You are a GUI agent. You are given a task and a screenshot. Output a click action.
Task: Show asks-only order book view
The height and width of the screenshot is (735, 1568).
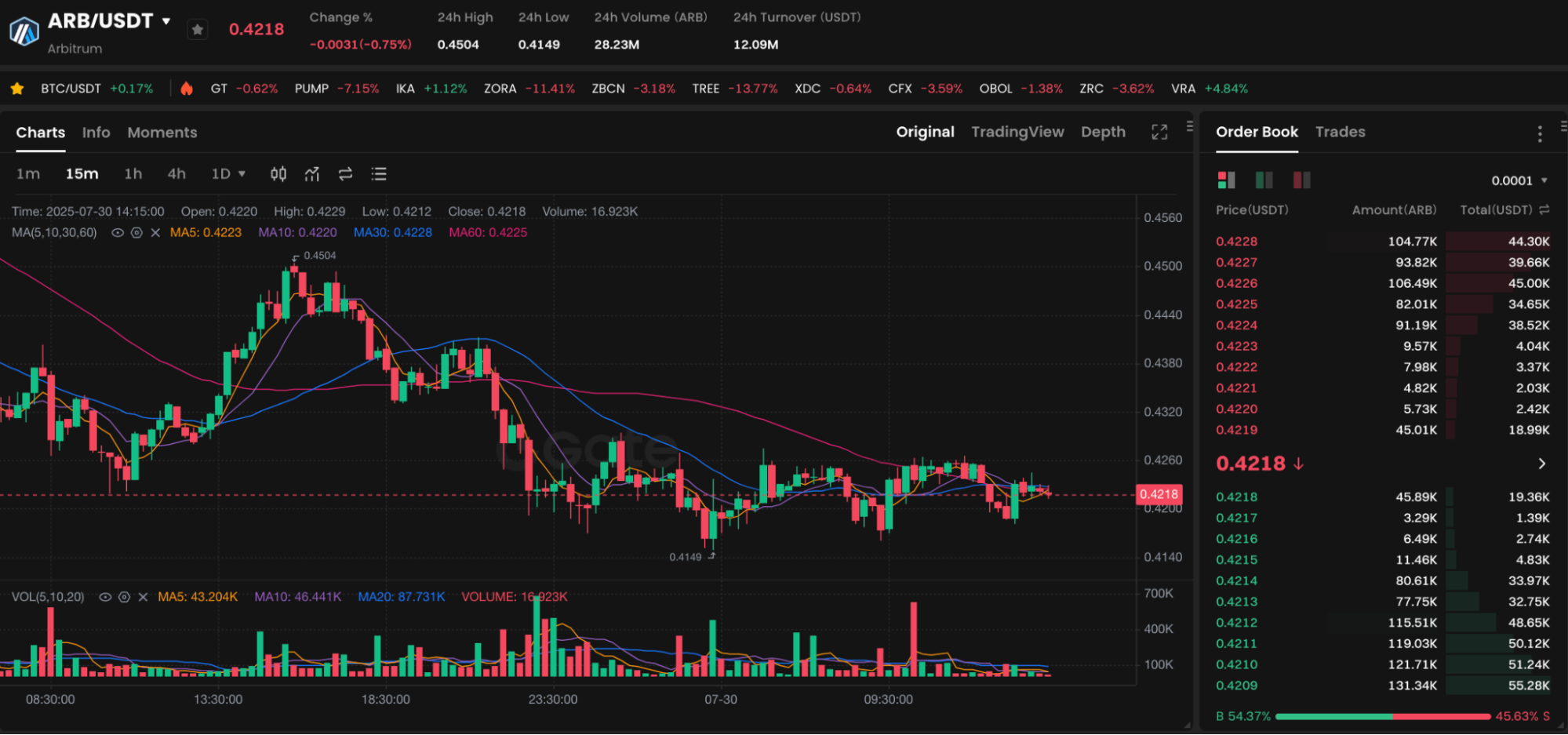1302,180
